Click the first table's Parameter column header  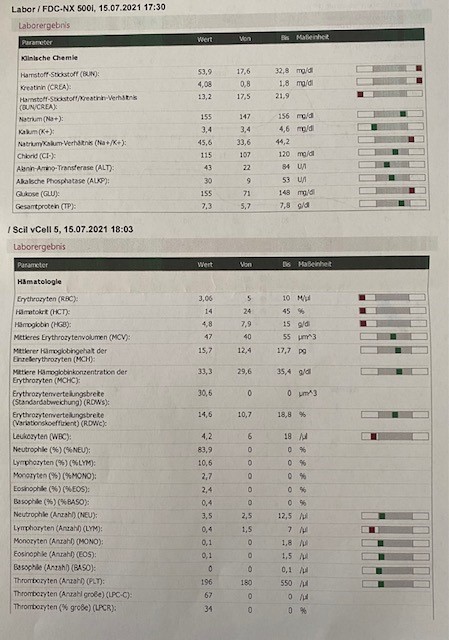pos(37,42)
